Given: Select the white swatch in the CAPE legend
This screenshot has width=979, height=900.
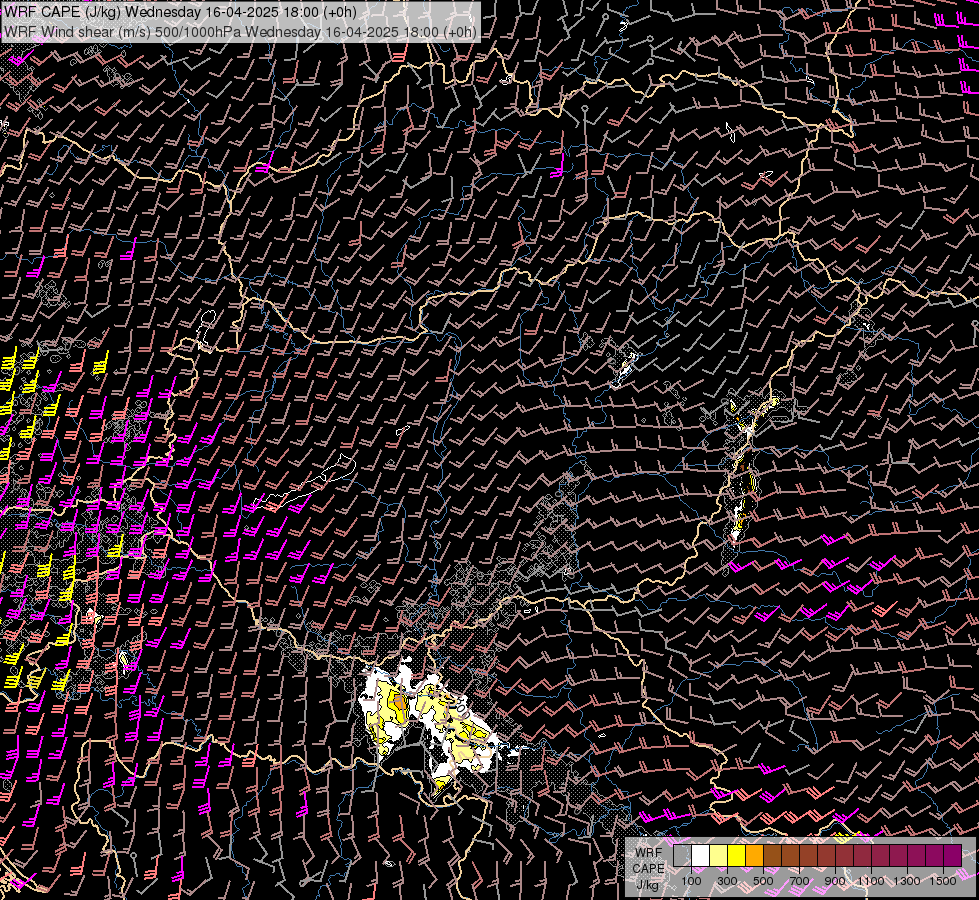Looking at the screenshot, I should [701, 855].
